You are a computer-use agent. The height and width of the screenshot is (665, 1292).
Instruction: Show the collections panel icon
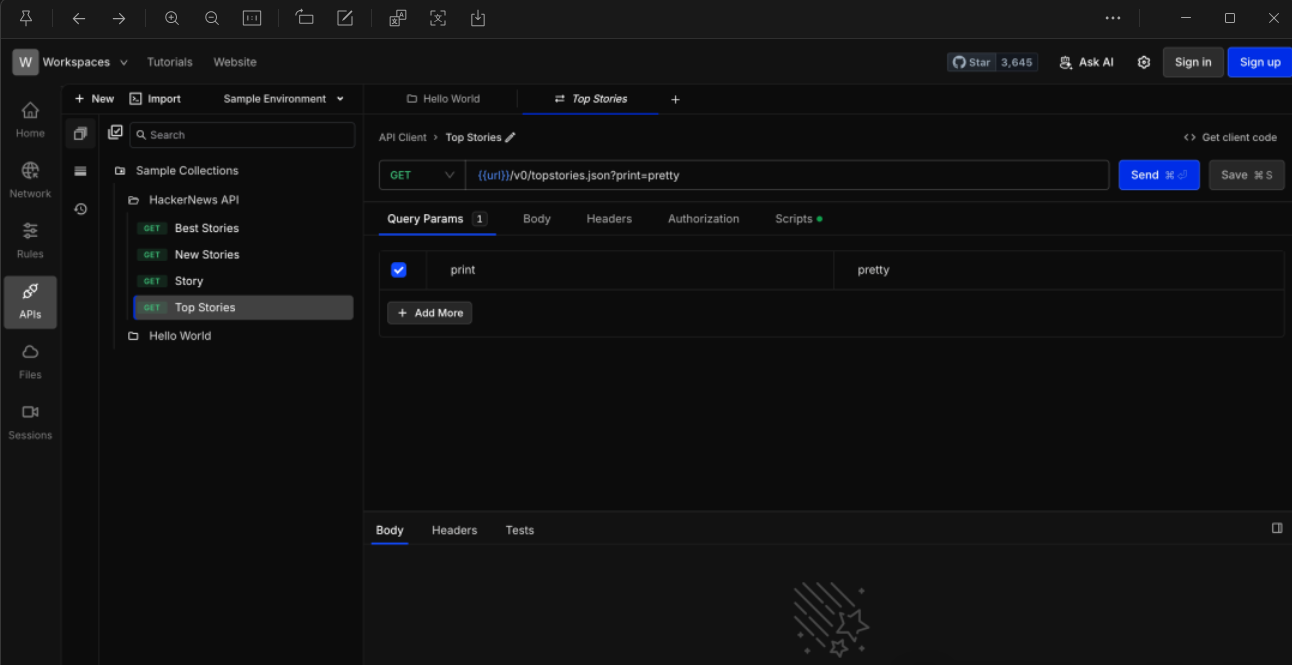(x=80, y=134)
